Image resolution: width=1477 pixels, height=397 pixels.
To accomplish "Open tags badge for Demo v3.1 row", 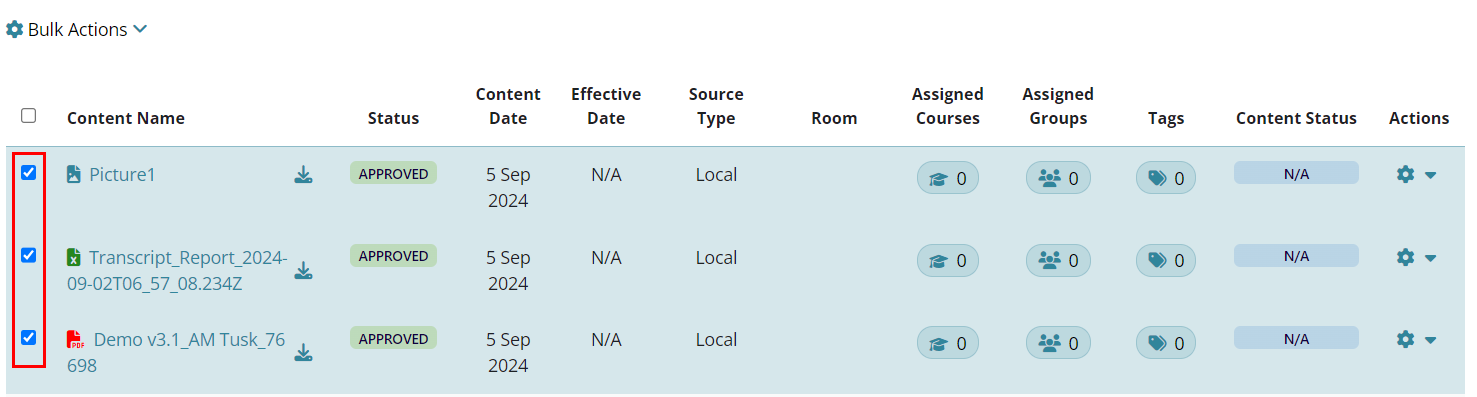I will coord(1166,343).
